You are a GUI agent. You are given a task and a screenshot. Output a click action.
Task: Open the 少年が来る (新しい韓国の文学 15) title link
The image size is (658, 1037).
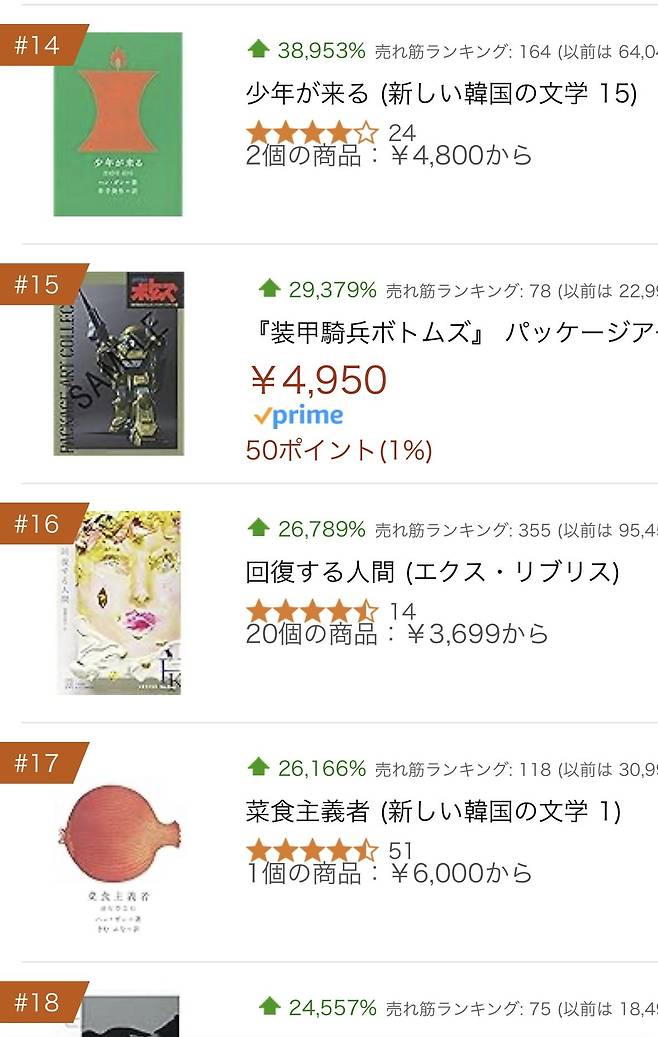click(441, 93)
